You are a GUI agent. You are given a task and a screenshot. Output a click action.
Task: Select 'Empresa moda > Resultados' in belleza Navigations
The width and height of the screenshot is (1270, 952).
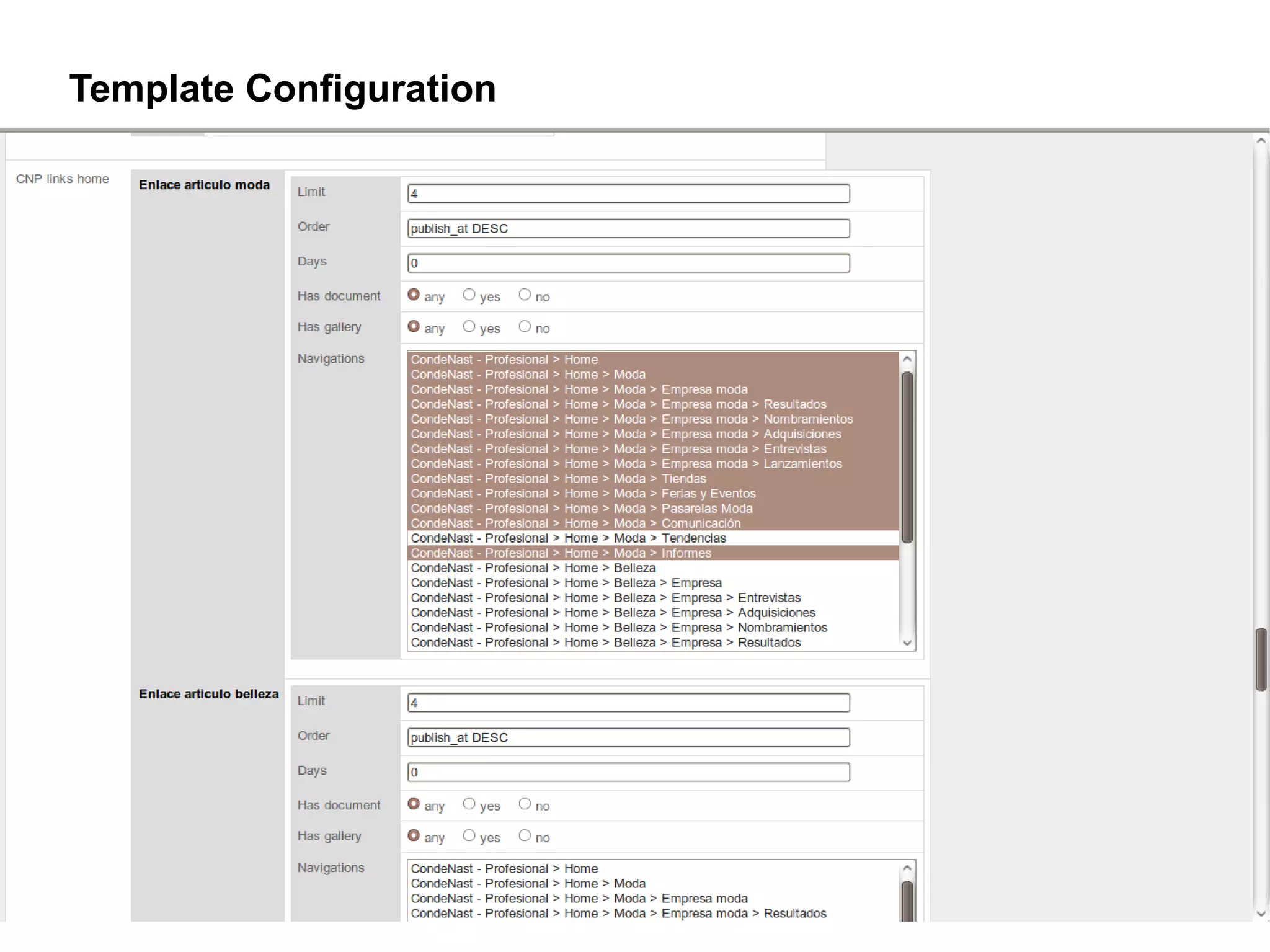tap(653, 914)
